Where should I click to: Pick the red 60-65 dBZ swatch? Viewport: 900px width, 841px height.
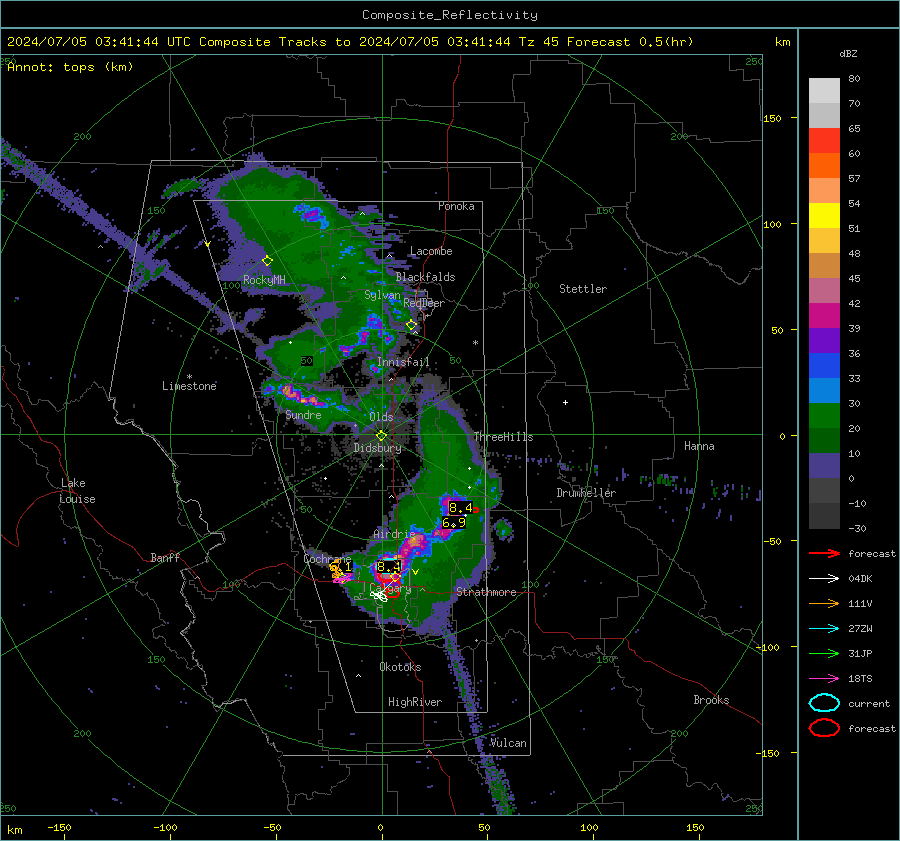(824, 141)
